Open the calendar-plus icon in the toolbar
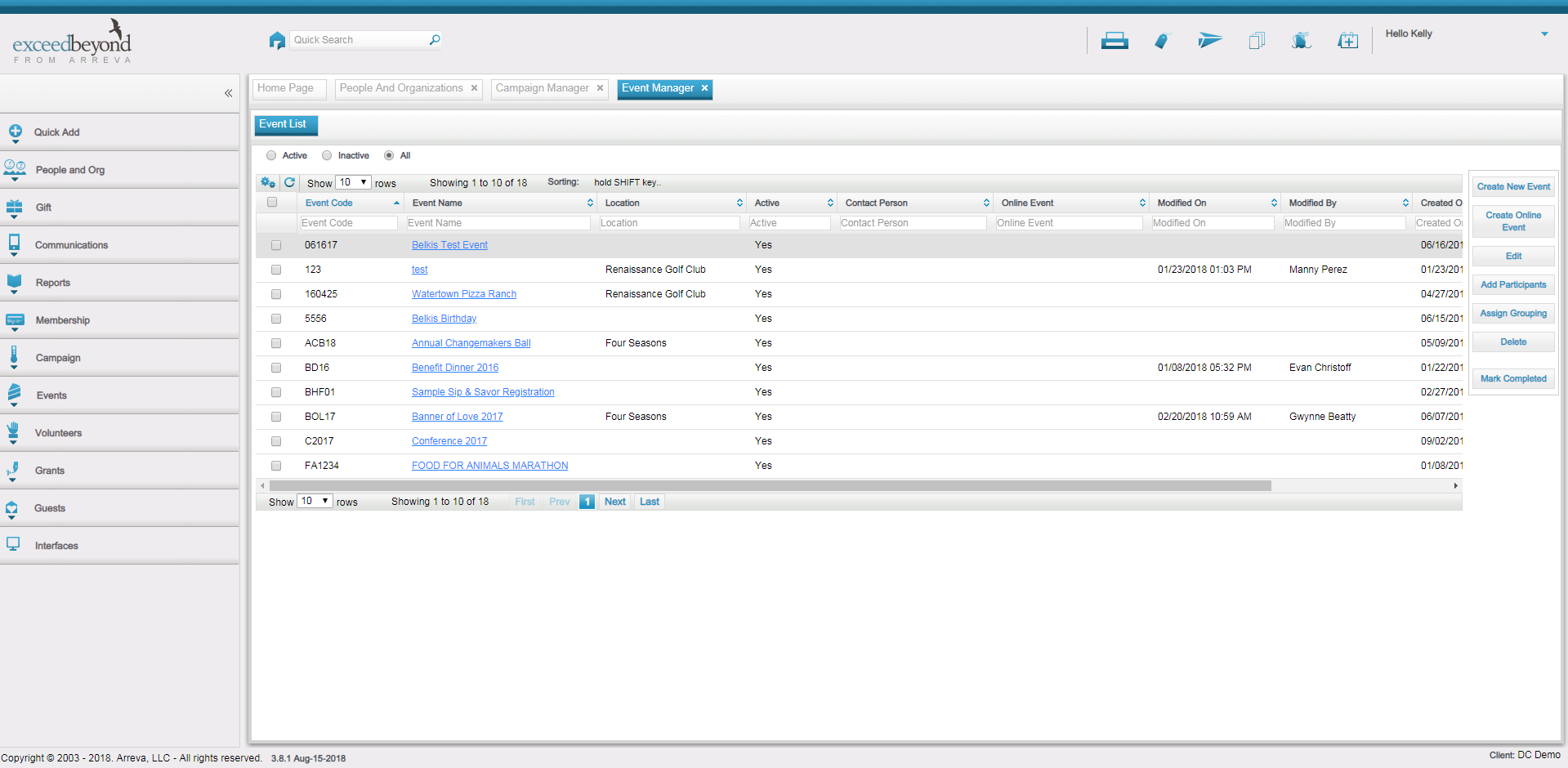Screen dimensions: 1568x768 [x=1347, y=39]
